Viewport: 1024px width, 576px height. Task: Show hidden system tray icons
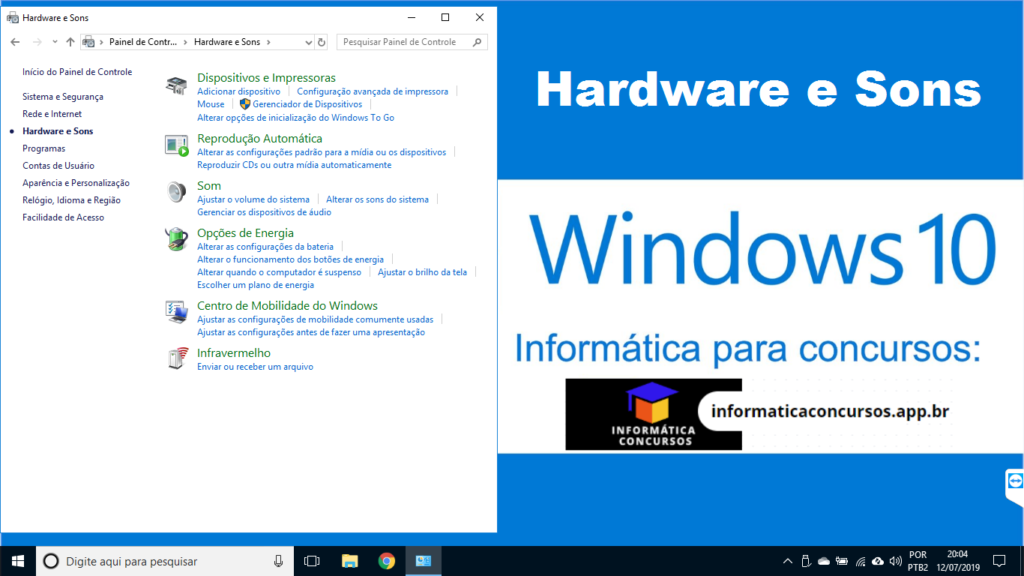point(787,561)
